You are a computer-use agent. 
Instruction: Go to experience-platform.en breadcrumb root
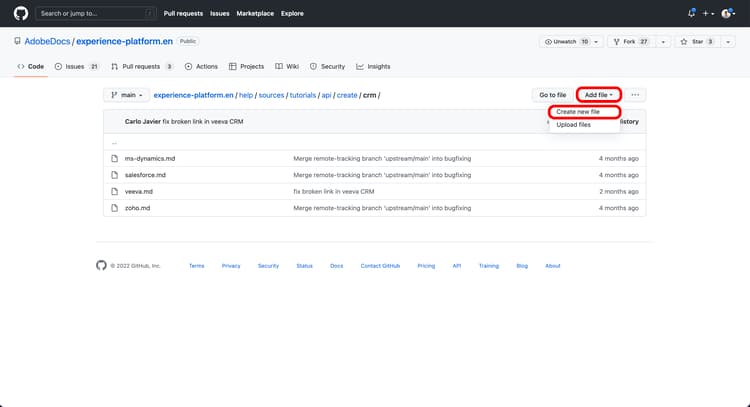[193, 95]
